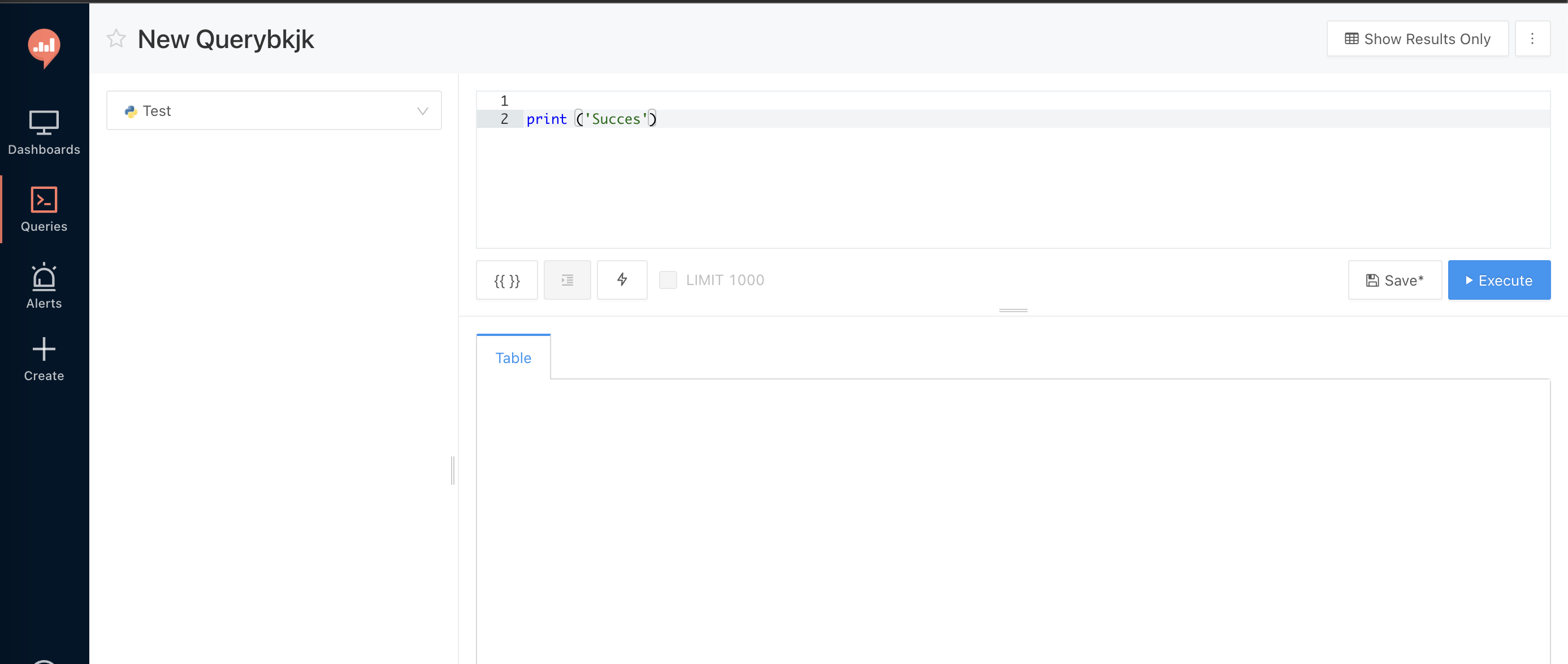This screenshot has height=664, width=1568.
Task: Toggle the LIMIT 1000 checkbox
Action: [x=668, y=280]
